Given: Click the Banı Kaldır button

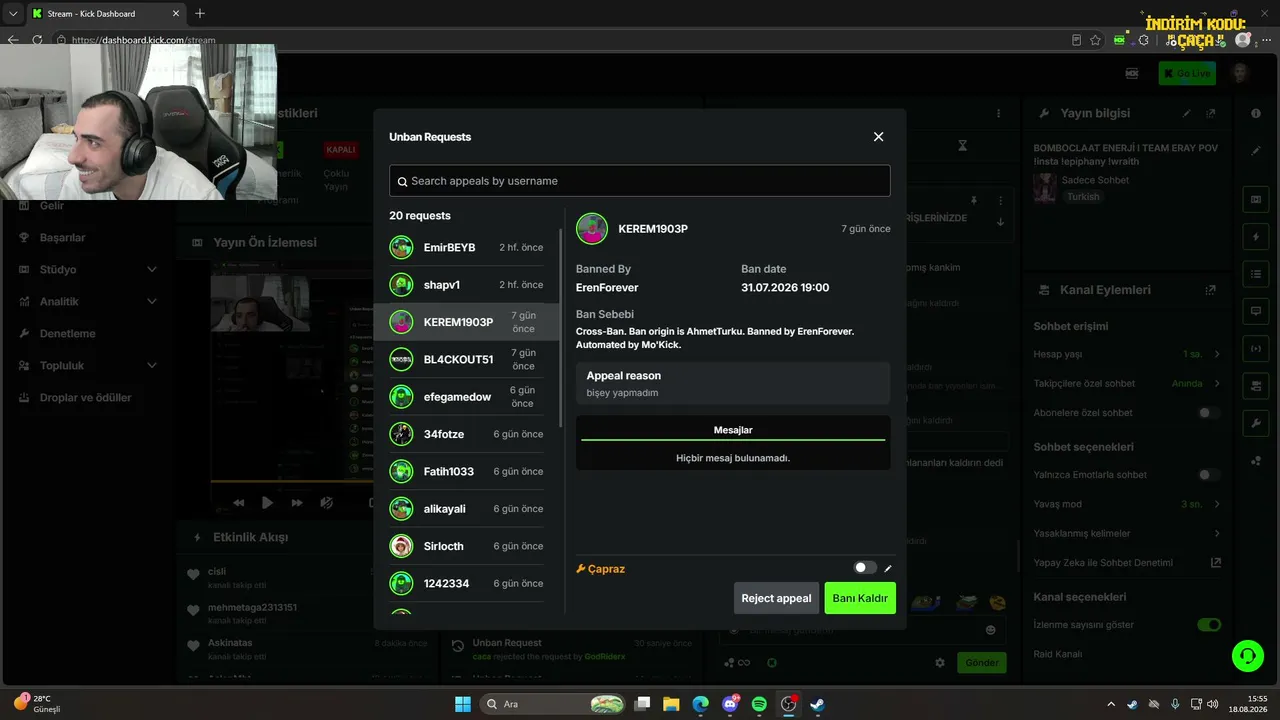Looking at the screenshot, I should pos(860,598).
